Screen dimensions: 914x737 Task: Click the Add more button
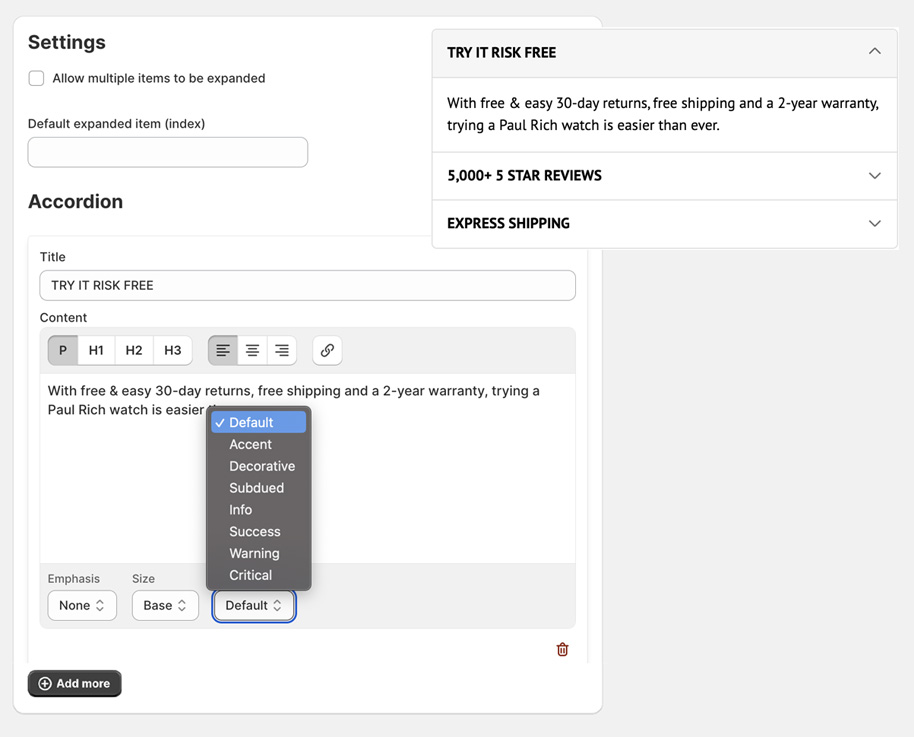pyautogui.click(x=74, y=683)
